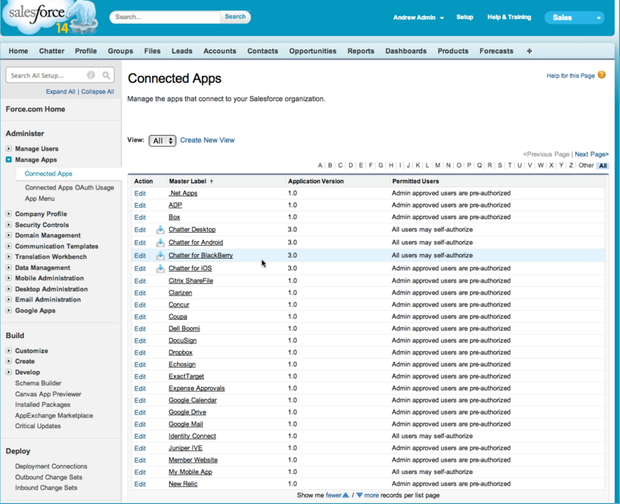This screenshot has height=504, width=620.
Task: Click the download icon beside Chatter for Android
Action: [160, 242]
